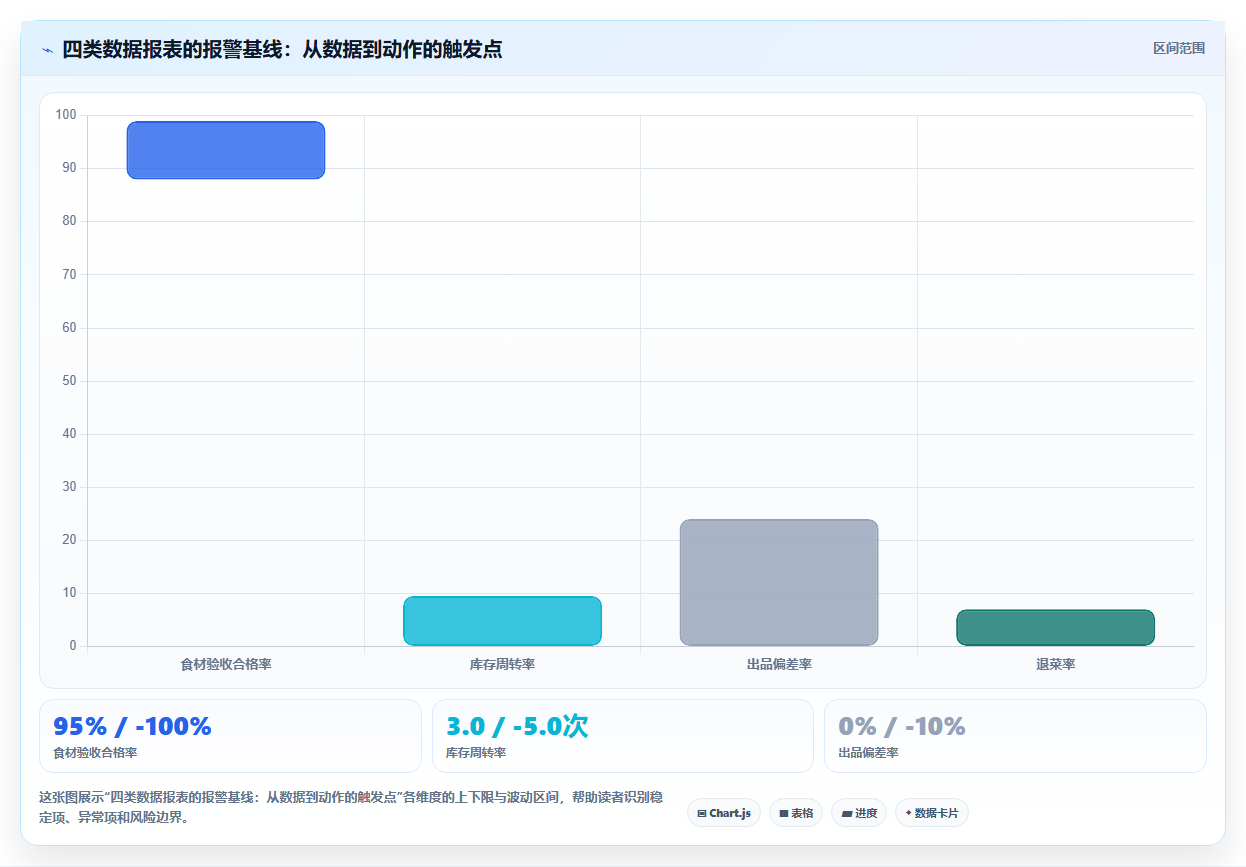The height and width of the screenshot is (867, 1246).
Task: Select the 95% / -100% data card
Action: (230, 736)
